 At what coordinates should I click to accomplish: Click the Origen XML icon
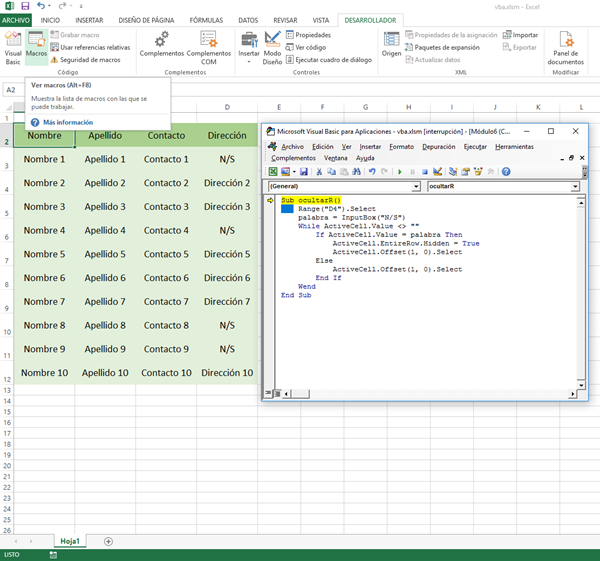pyautogui.click(x=391, y=46)
